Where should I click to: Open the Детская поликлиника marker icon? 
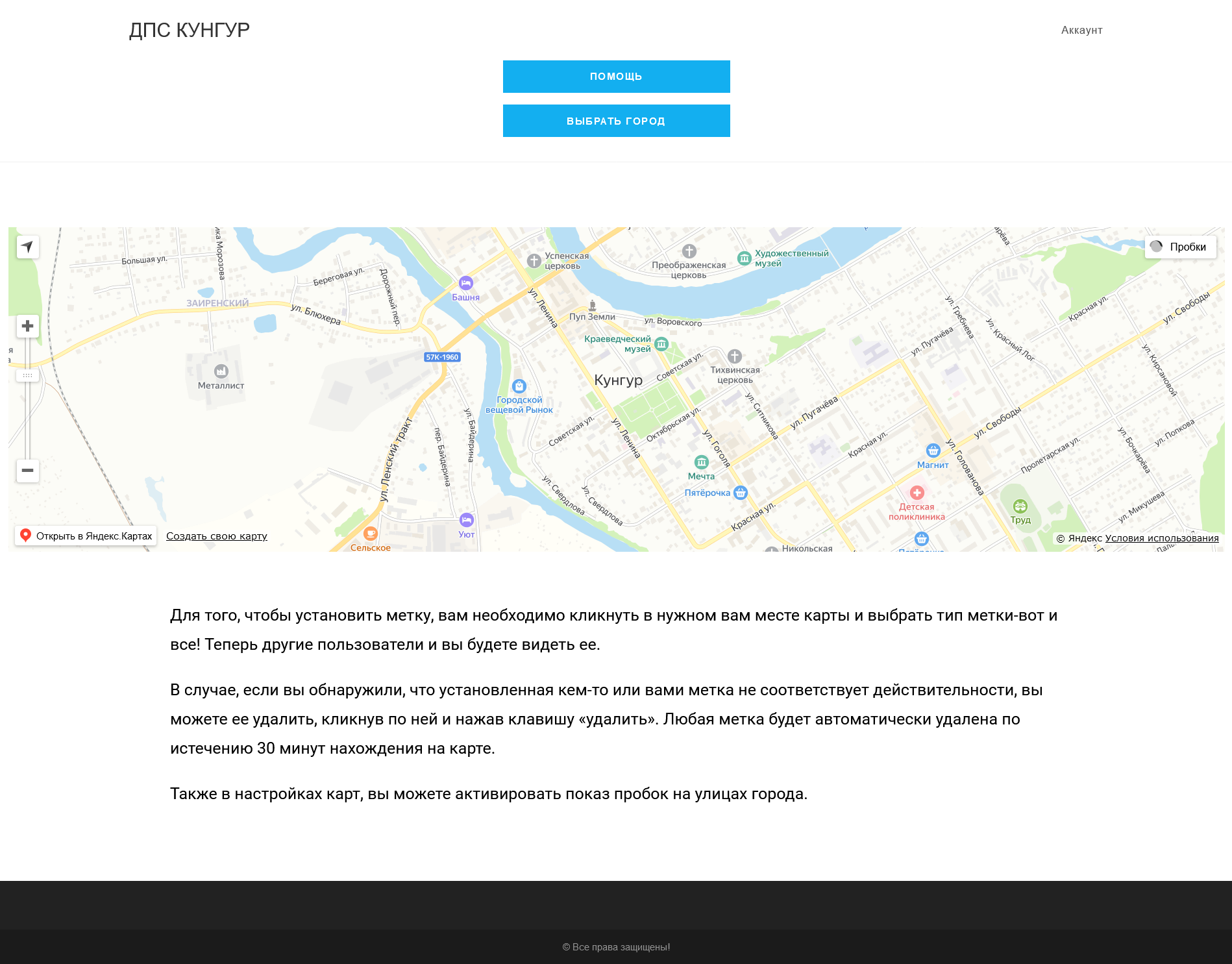917,493
